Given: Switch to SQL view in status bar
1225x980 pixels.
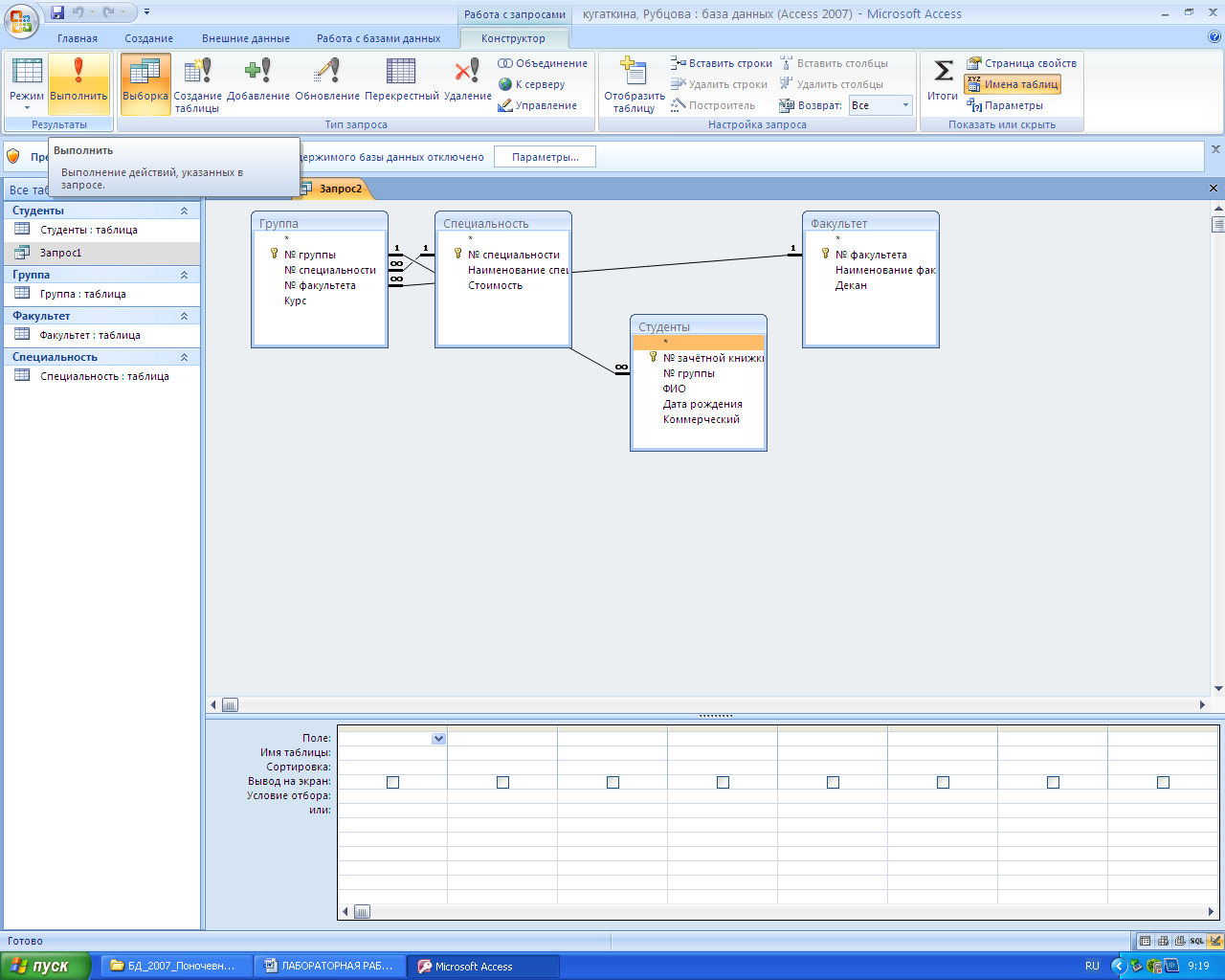Looking at the screenshot, I should pos(1197,942).
